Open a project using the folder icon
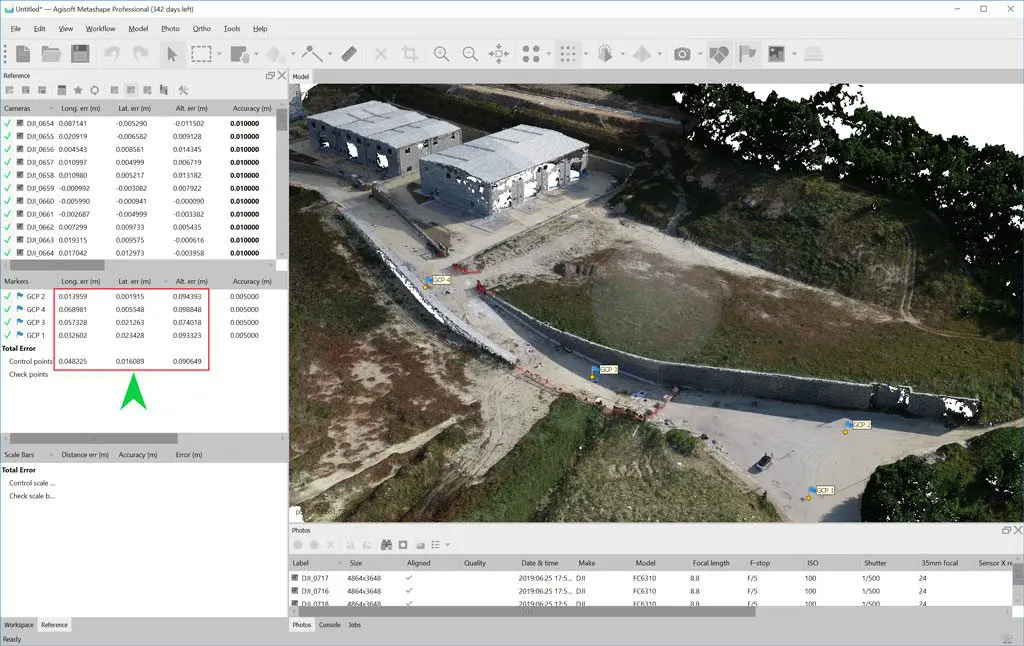The height and width of the screenshot is (646, 1024). pos(51,54)
